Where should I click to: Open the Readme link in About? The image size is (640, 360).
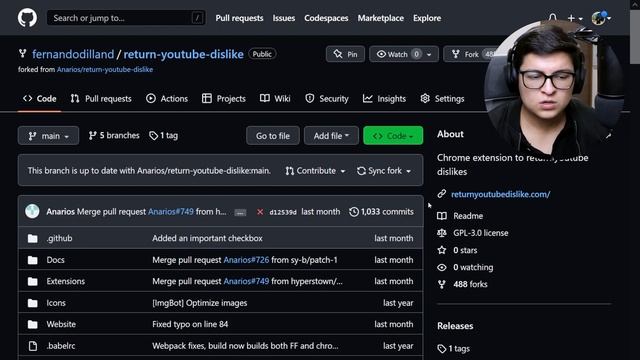(468, 216)
